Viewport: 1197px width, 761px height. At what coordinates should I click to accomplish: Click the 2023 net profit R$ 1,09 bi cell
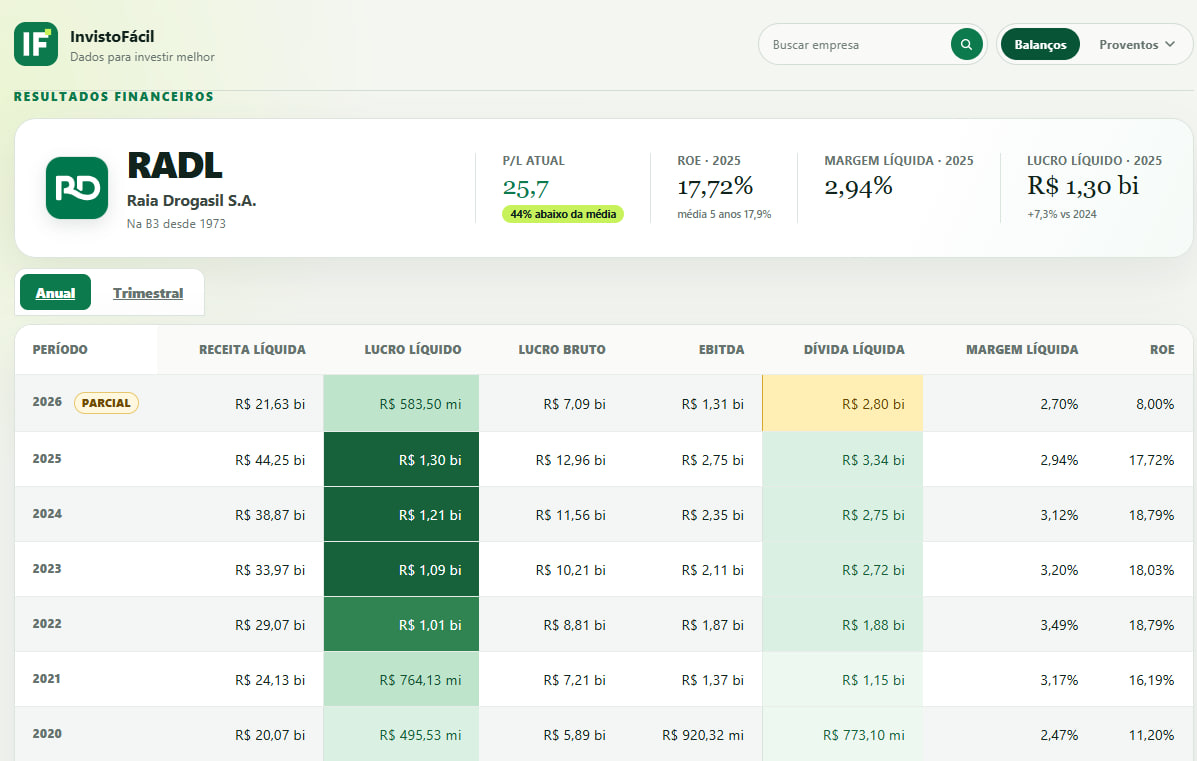[402, 569]
